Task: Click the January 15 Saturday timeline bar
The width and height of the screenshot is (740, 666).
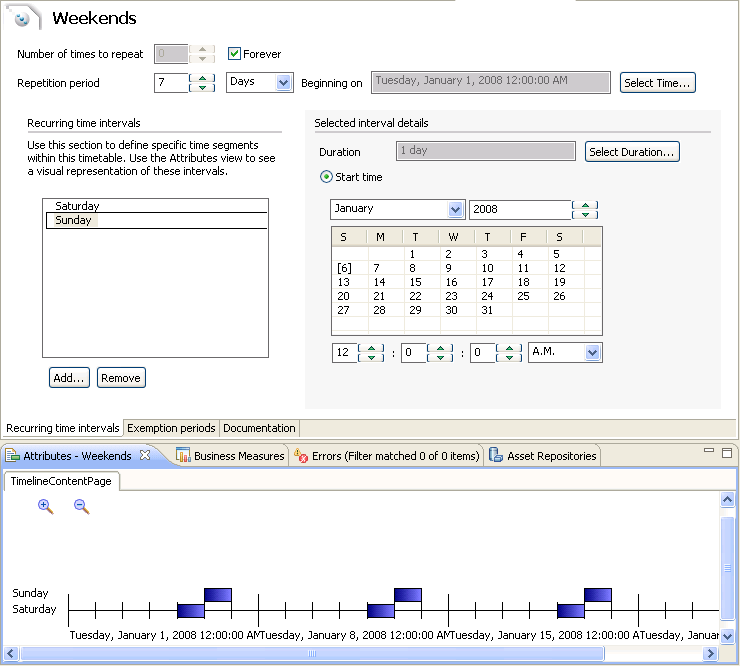Action: click(x=571, y=611)
